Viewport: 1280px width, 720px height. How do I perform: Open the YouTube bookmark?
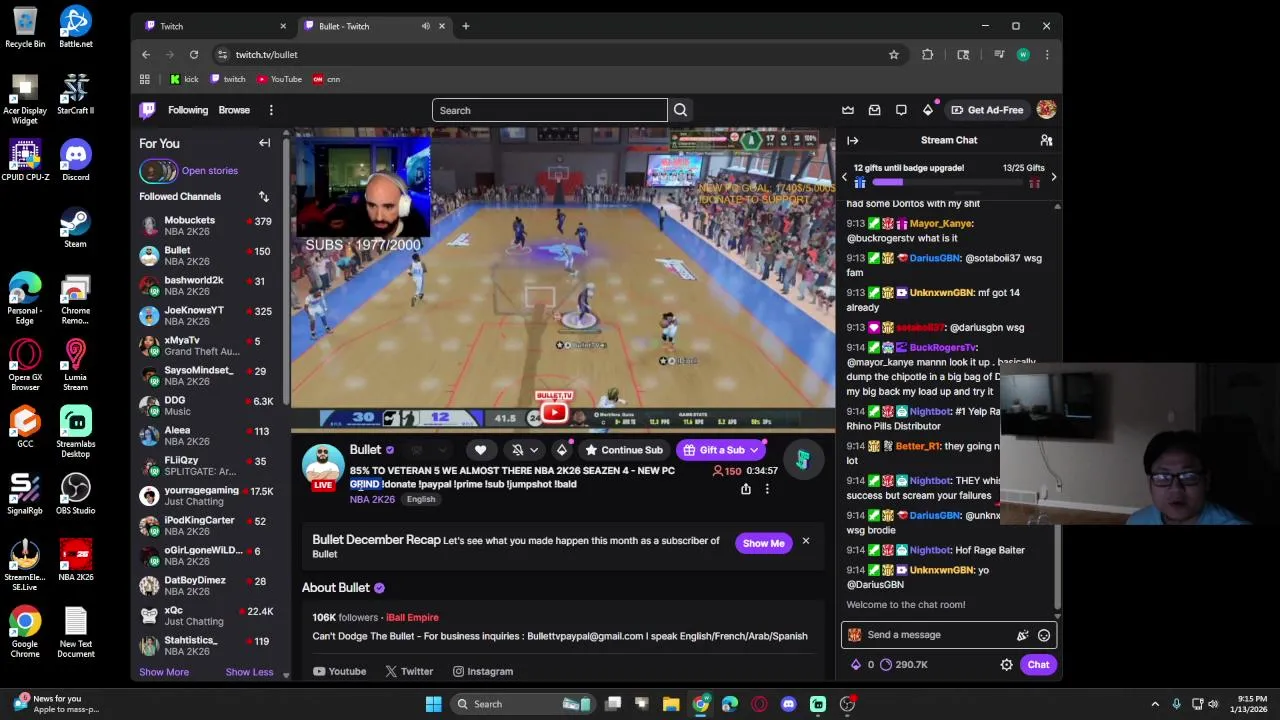(x=279, y=79)
